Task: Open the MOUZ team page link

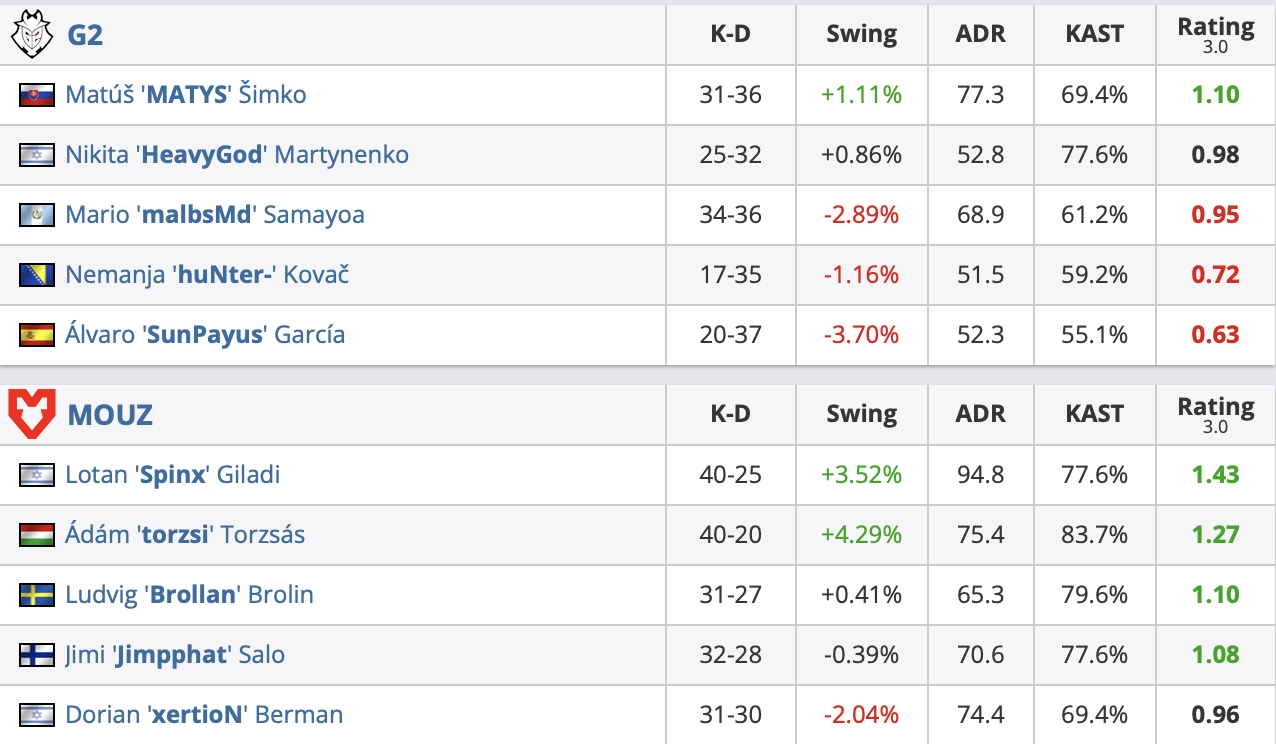Action: 110,415
